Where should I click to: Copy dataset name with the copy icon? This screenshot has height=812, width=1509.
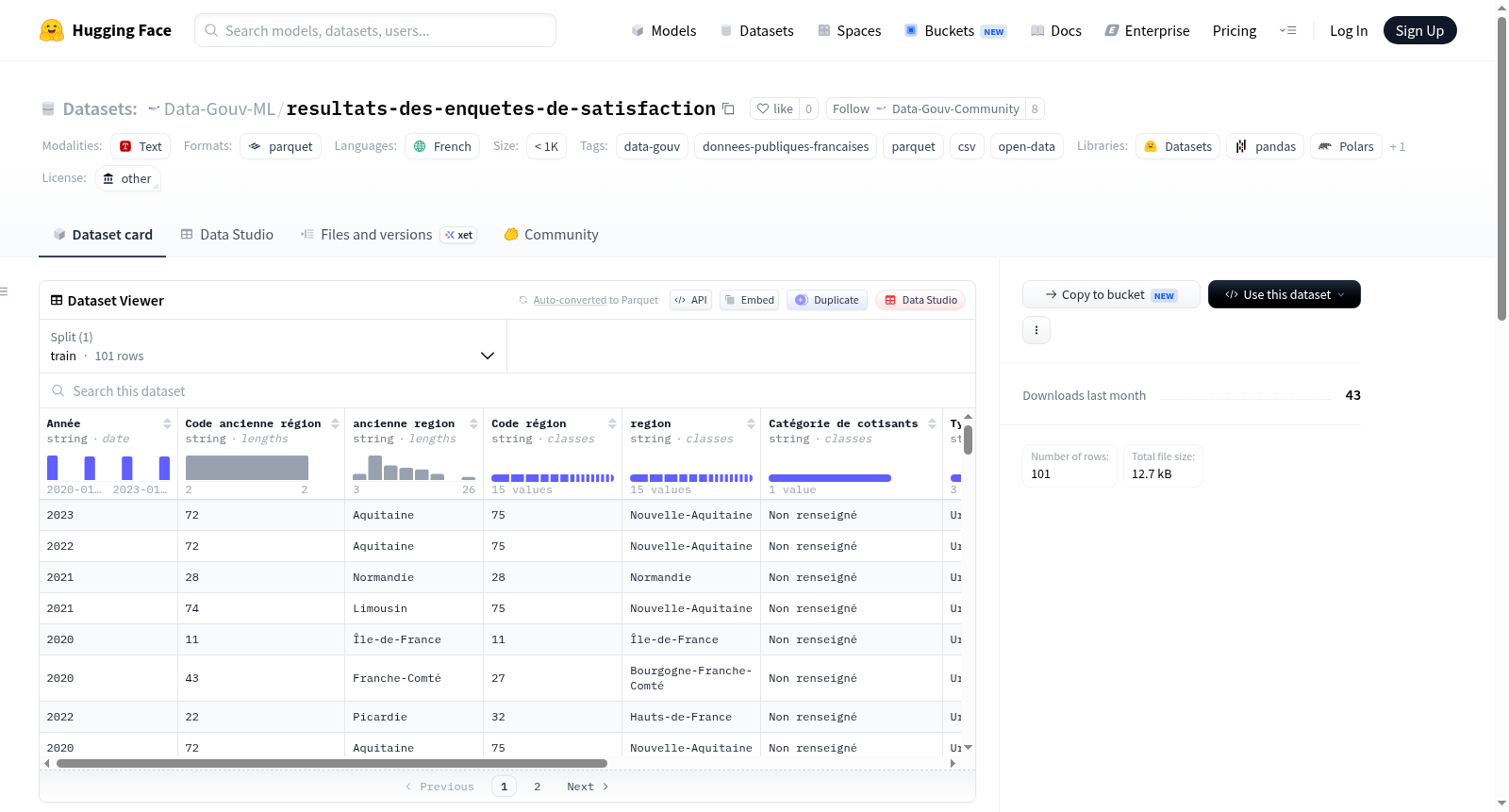point(728,108)
